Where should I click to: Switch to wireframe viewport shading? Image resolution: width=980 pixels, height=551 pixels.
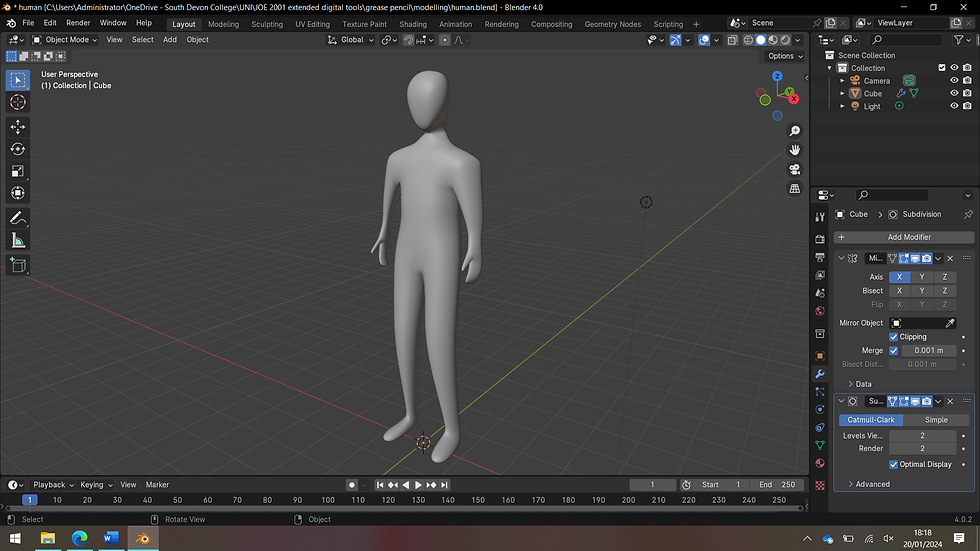pyautogui.click(x=748, y=40)
